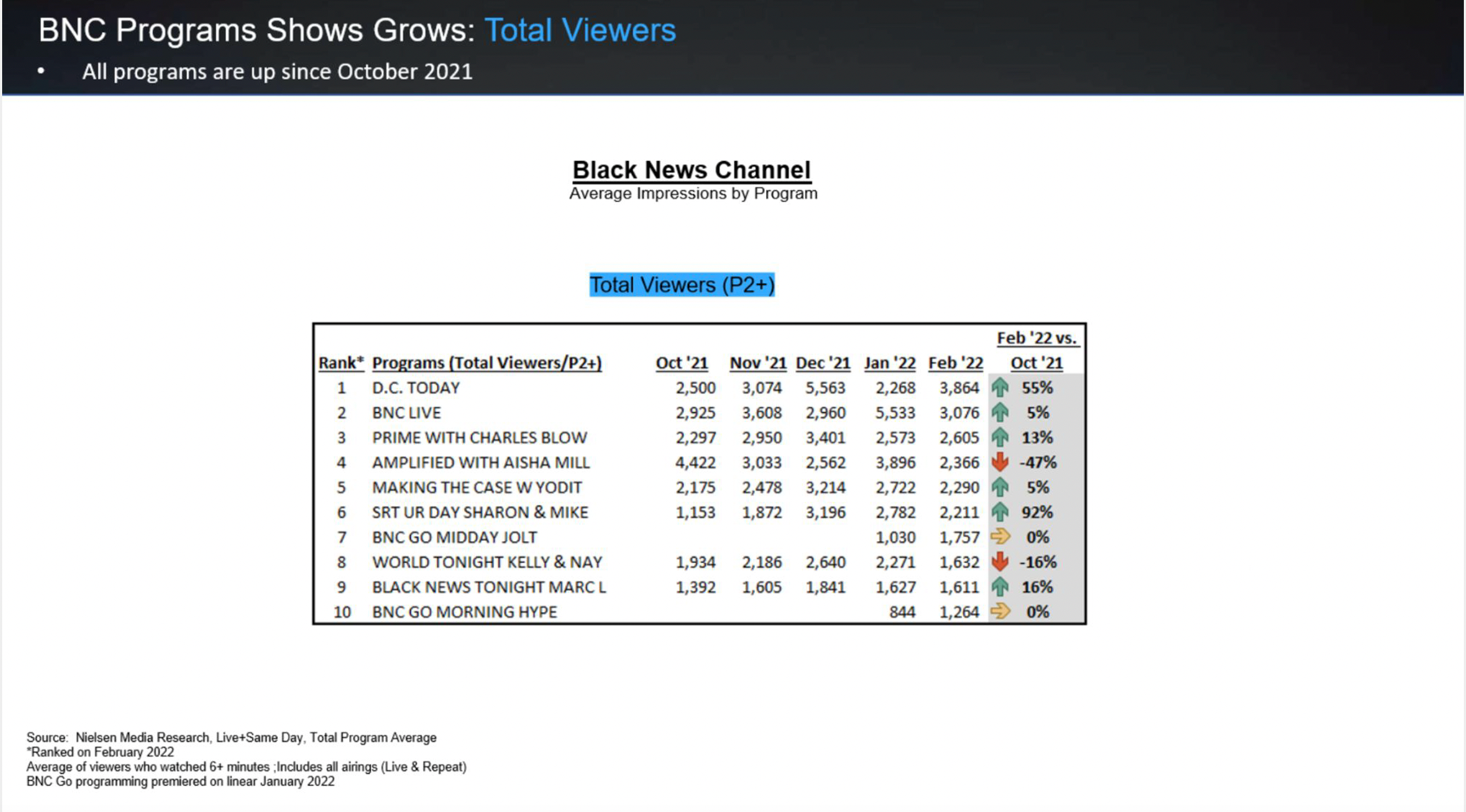Click the 'Average Impressions by Program' subtitle
The height and width of the screenshot is (812, 1466).
click(693, 194)
